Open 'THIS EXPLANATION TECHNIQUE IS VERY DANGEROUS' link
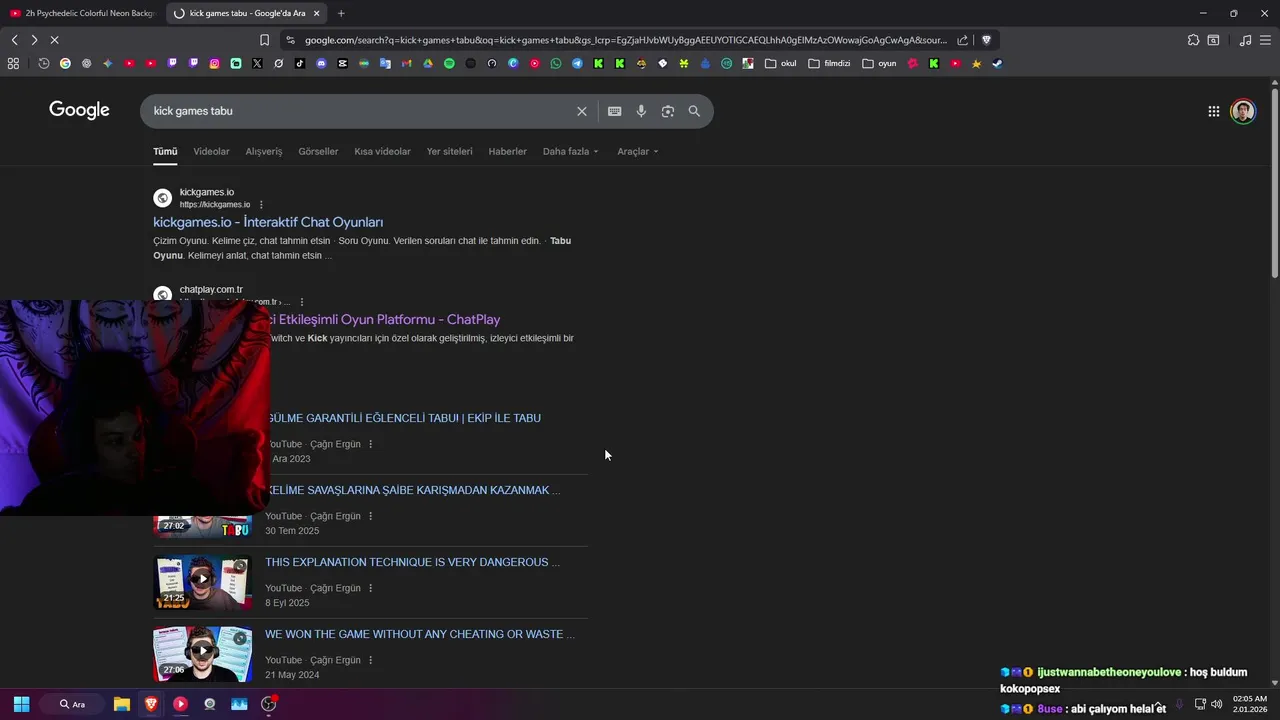This screenshot has width=1280, height=720. click(412, 562)
